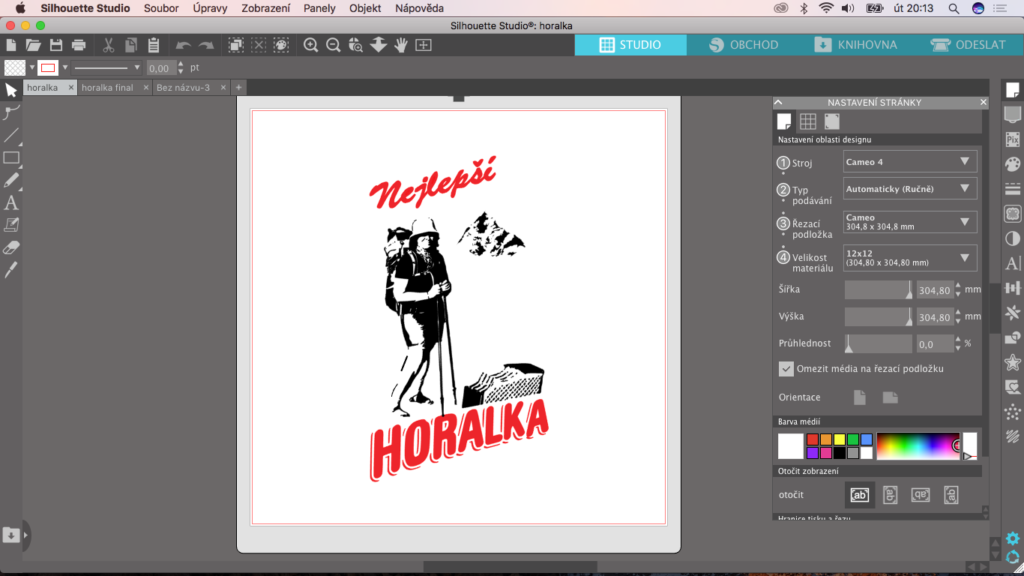Open the OBCHOD store
The image size is (1024, 576).
(744, 45)
